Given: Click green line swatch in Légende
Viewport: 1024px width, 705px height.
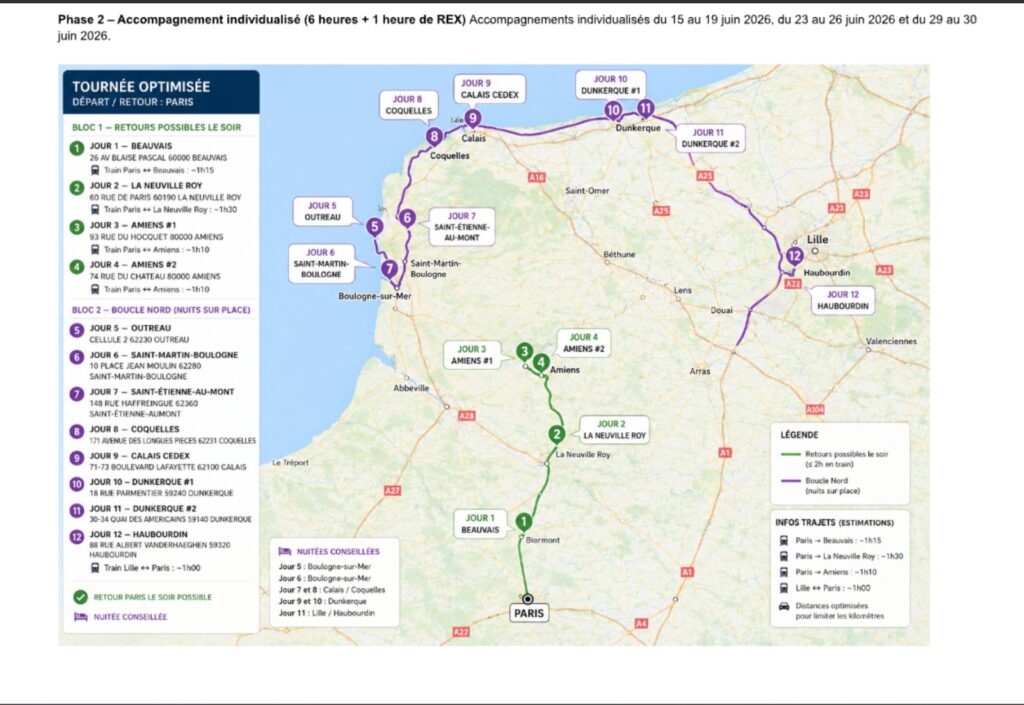Looking at the screenshot, I should click(791, 454).
